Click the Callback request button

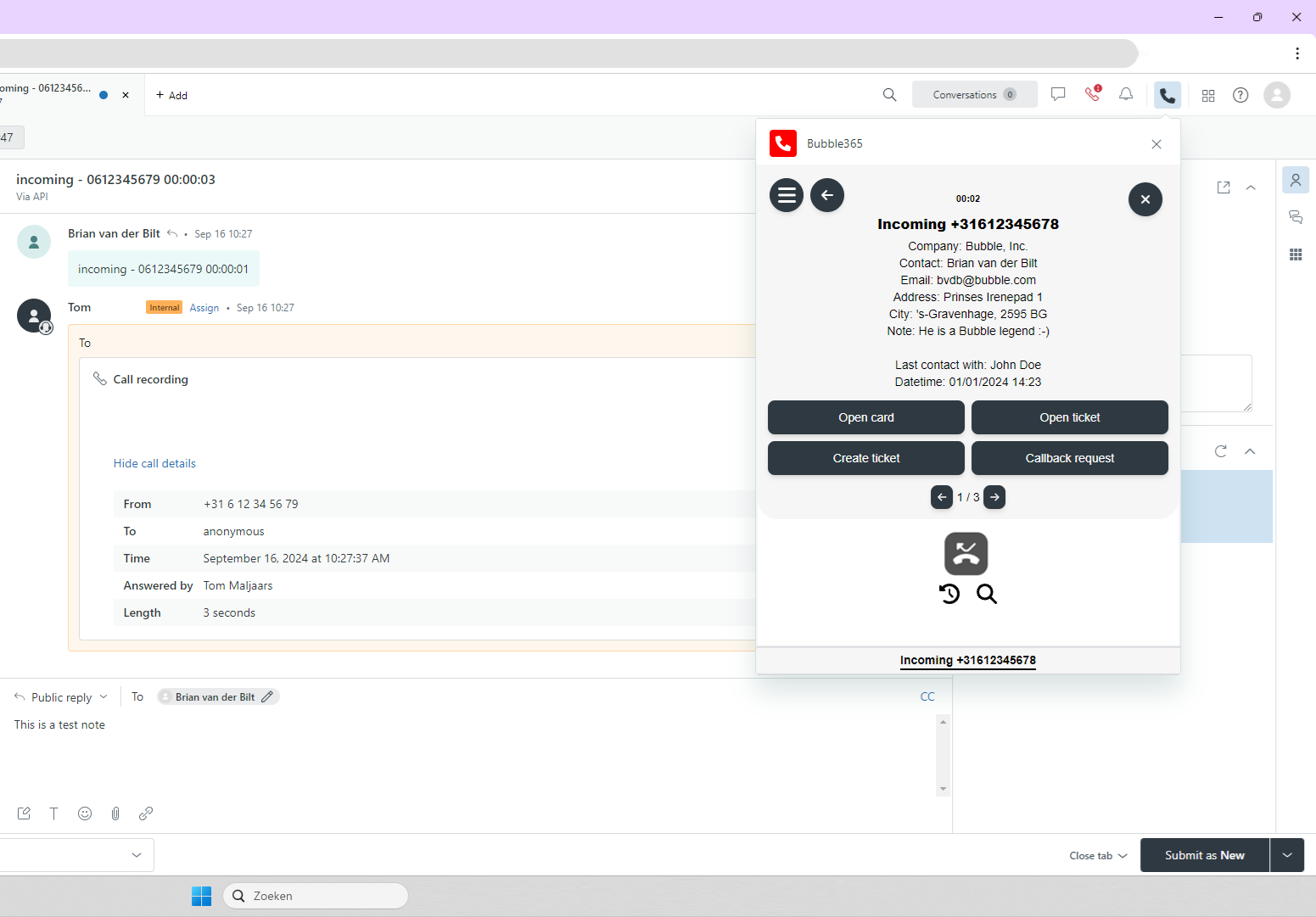pyautogui.click(x=1069, y=458)
